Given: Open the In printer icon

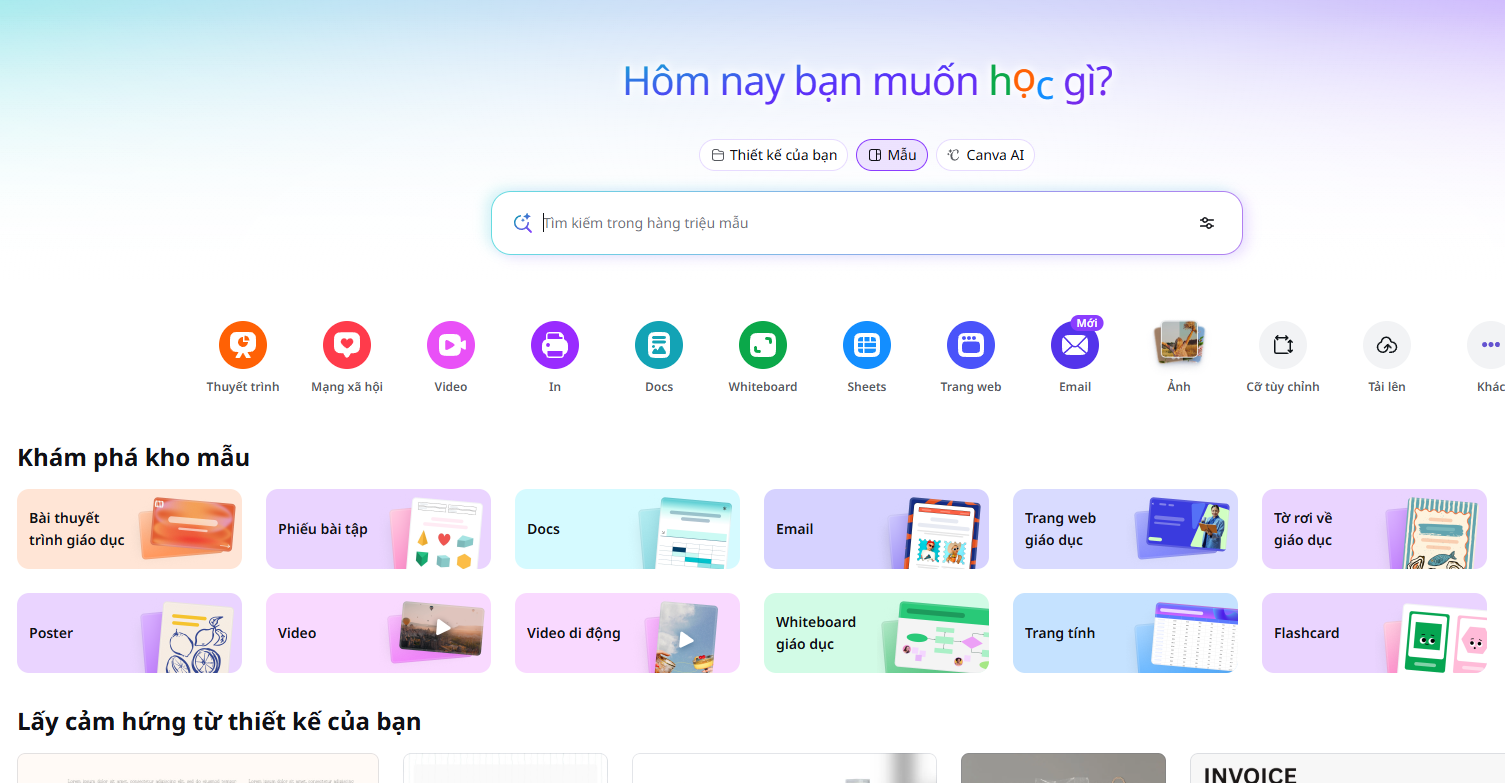Looking at the screenshot, I should tap(555, 345).
